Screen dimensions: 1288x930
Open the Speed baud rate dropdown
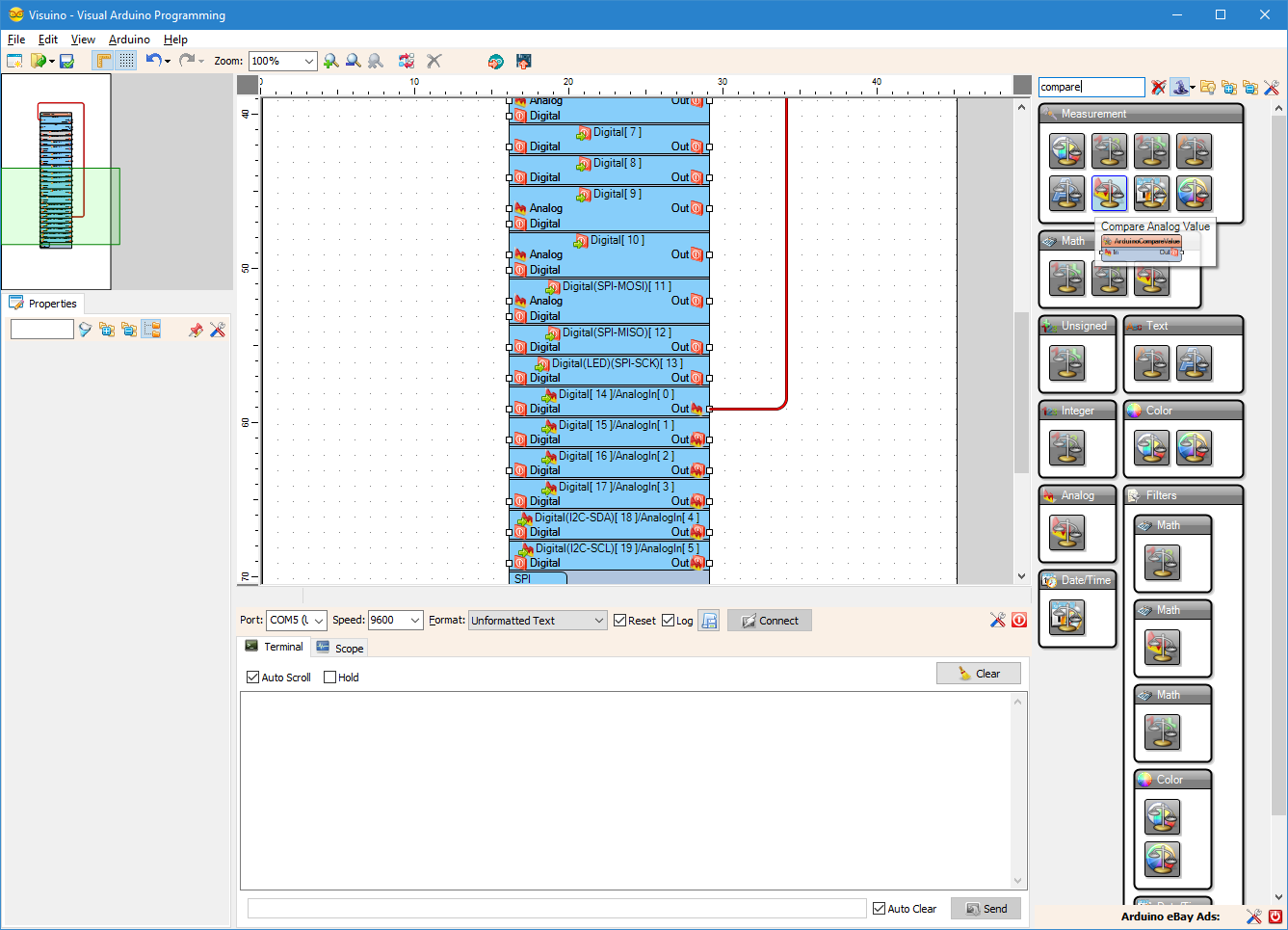click(x=415, y=621)
